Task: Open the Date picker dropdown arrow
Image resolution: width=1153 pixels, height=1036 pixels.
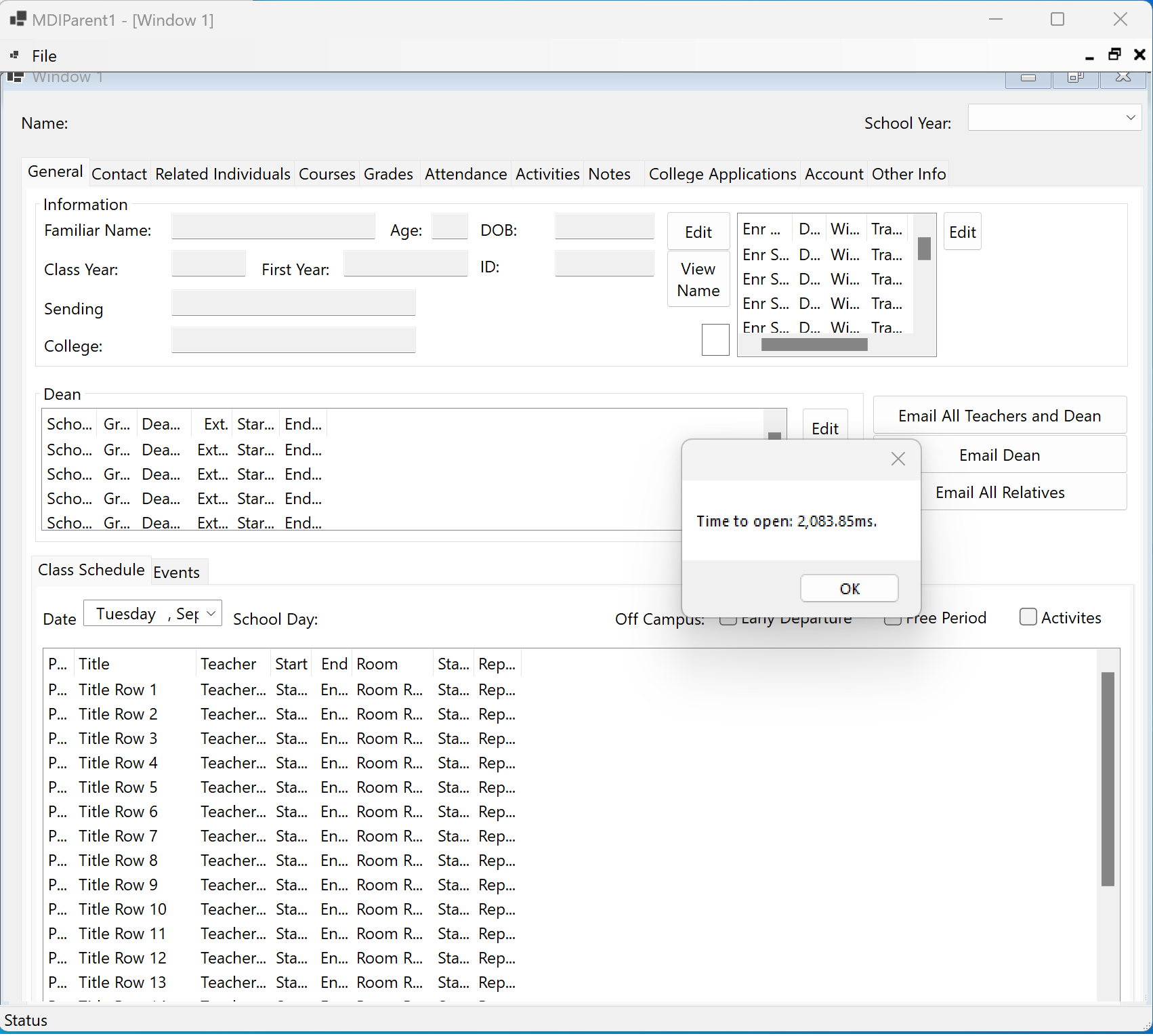Action: click(x=211, y=613)
